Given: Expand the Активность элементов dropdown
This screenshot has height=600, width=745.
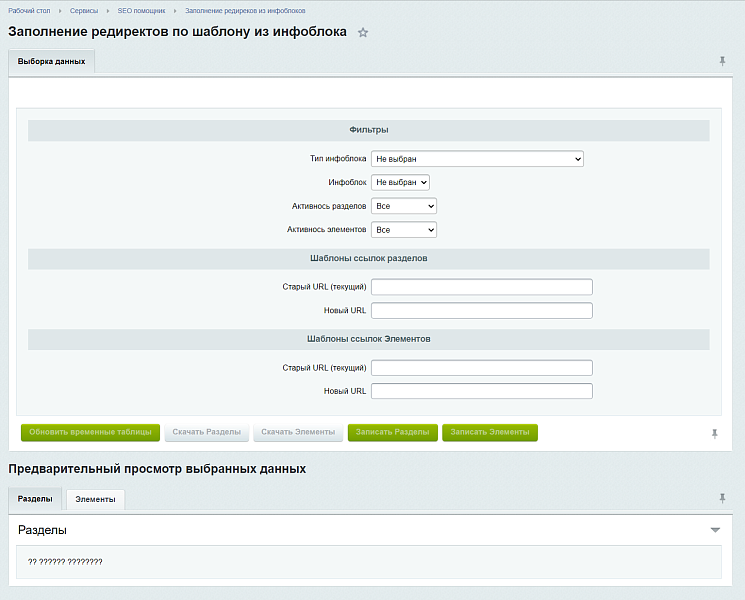Looking at the screenshot, I should [x=404, y=230].
